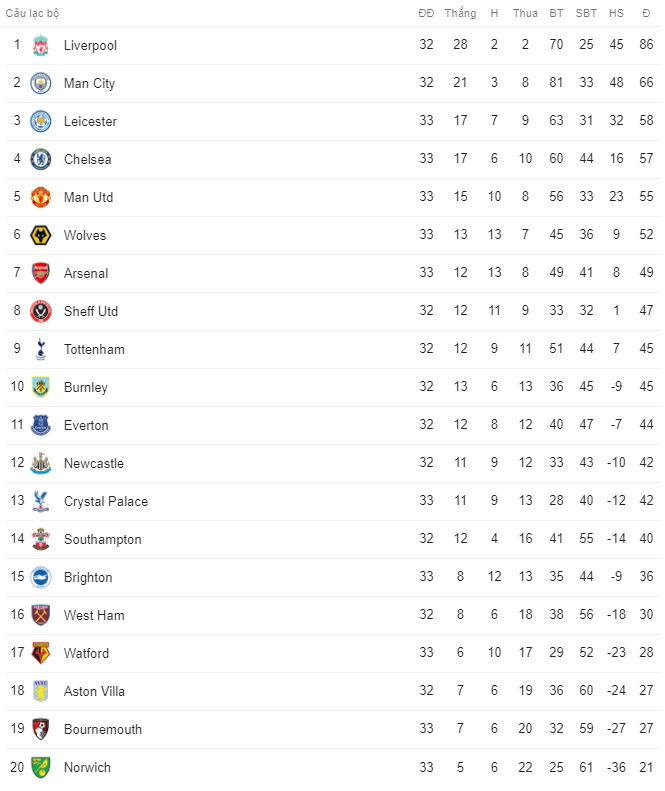This screenshot has width=665, height=791.
Task: Click the Chelsea club crest
Action: (41, 159)
